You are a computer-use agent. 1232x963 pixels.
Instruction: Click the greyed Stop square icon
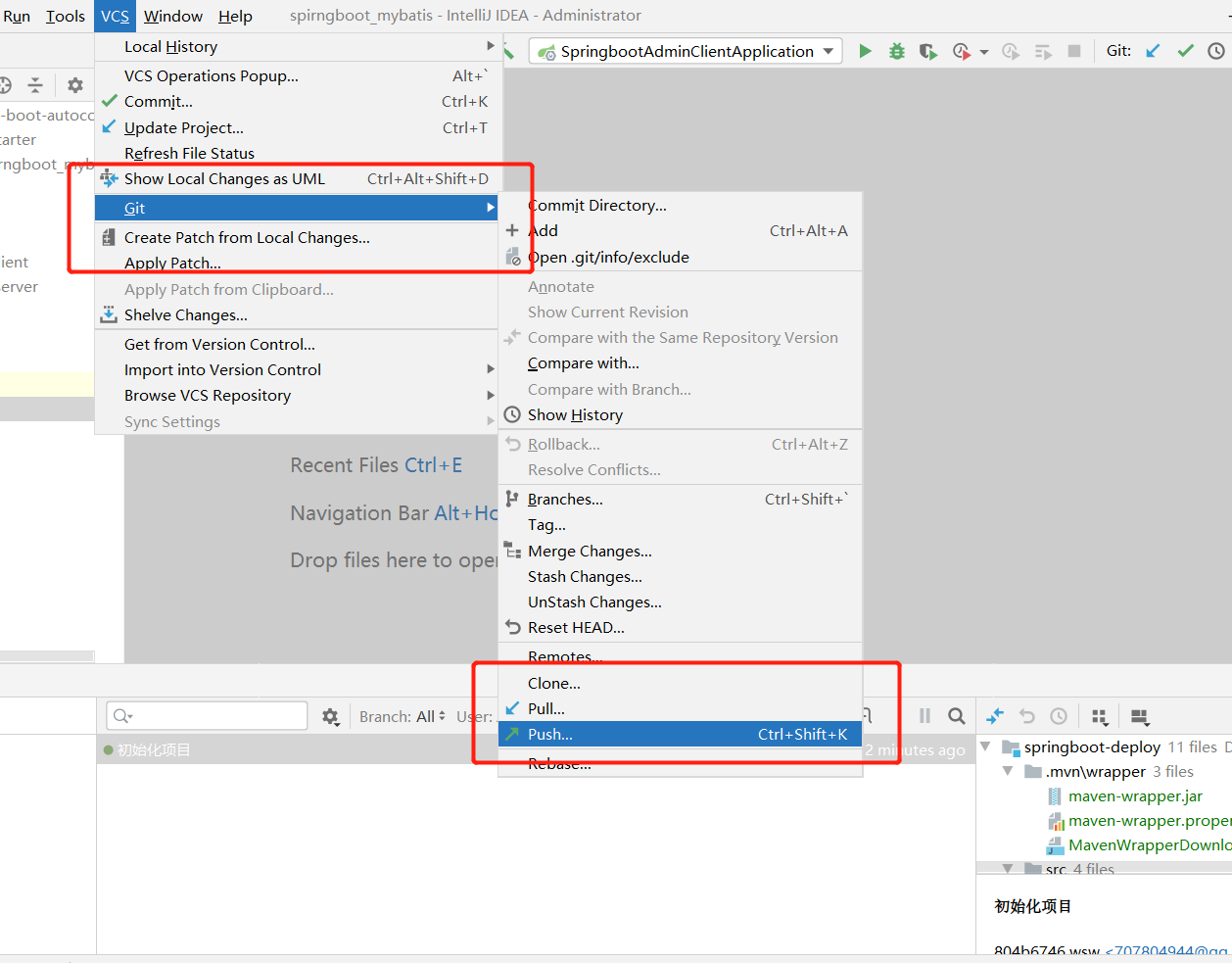1074,51
